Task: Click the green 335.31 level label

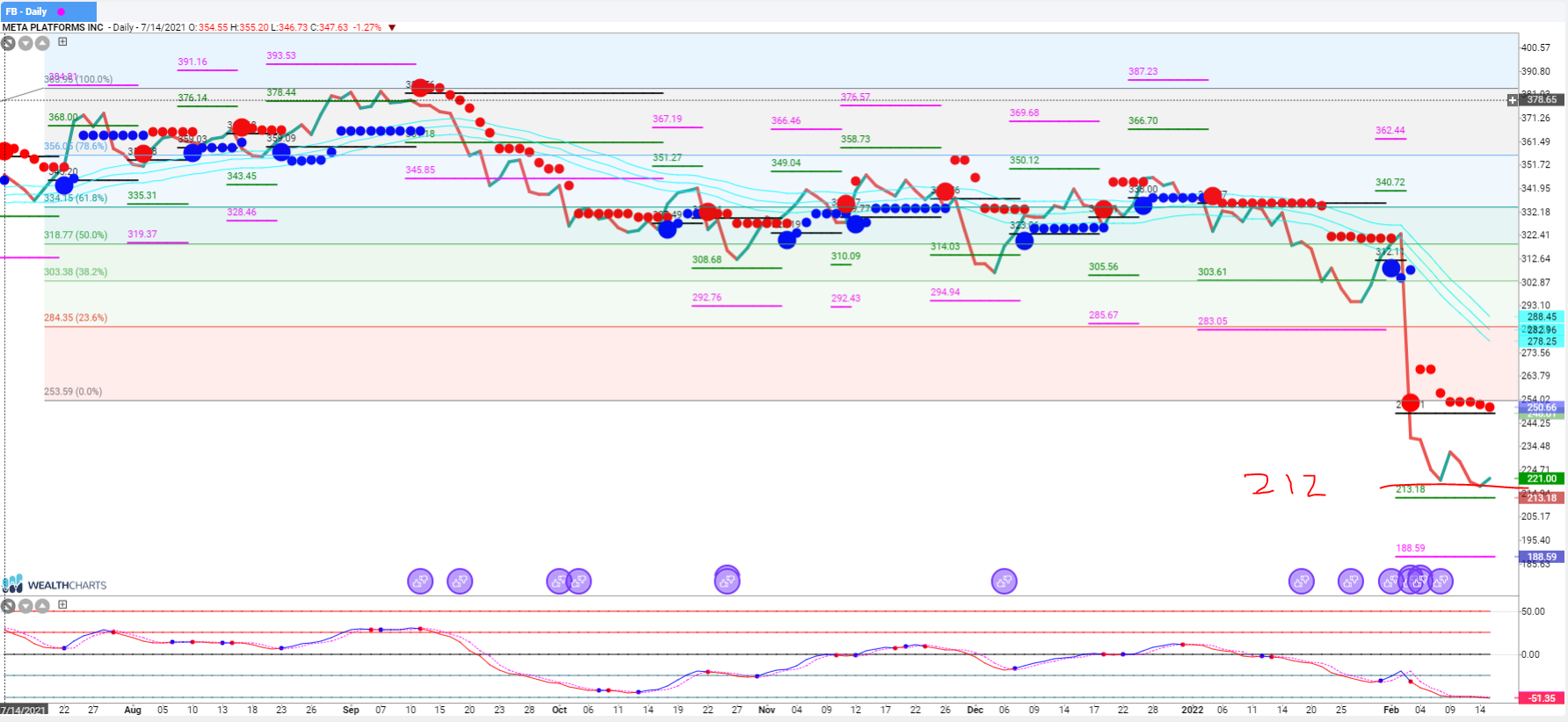Action: click(142, 196)
